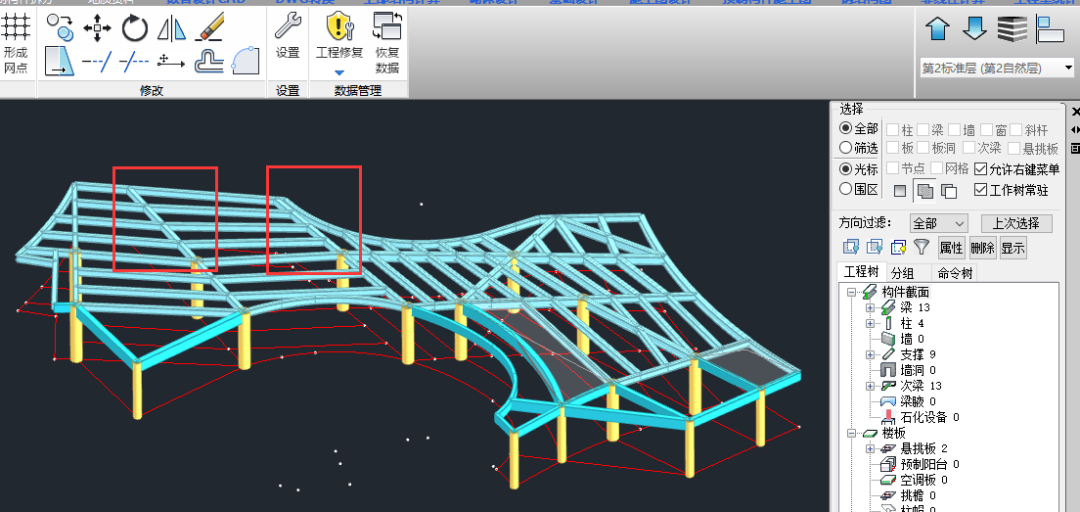Click the 显示 button

click(x=1013, y=247)
